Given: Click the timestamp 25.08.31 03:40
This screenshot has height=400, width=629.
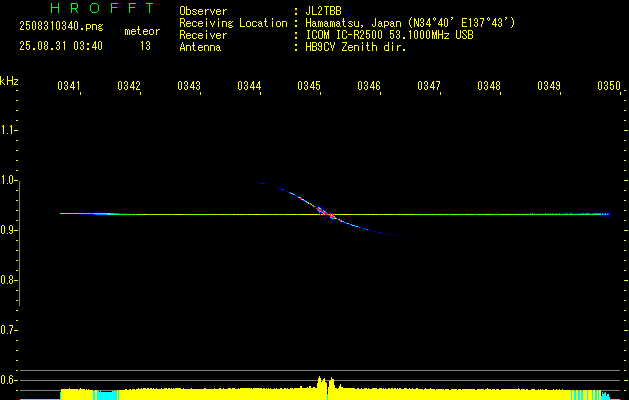Looking at the screenshot, I should 61,46.
